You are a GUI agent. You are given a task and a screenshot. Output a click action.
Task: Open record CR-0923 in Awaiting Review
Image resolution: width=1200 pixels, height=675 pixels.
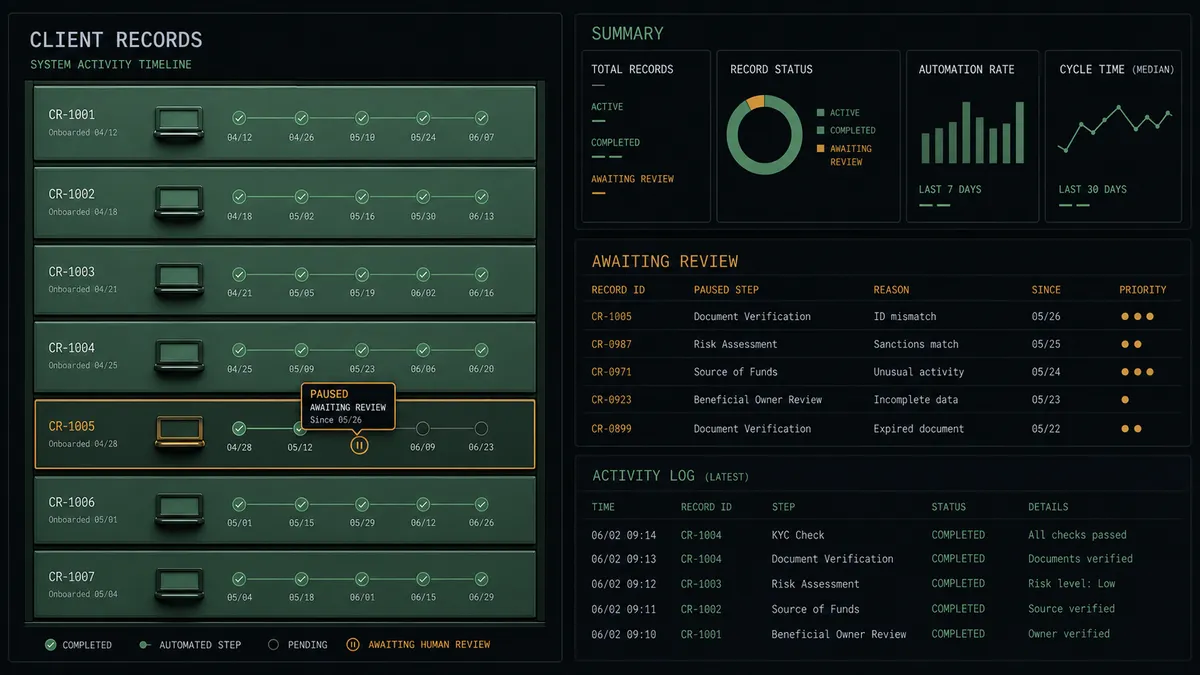(611, 400)
